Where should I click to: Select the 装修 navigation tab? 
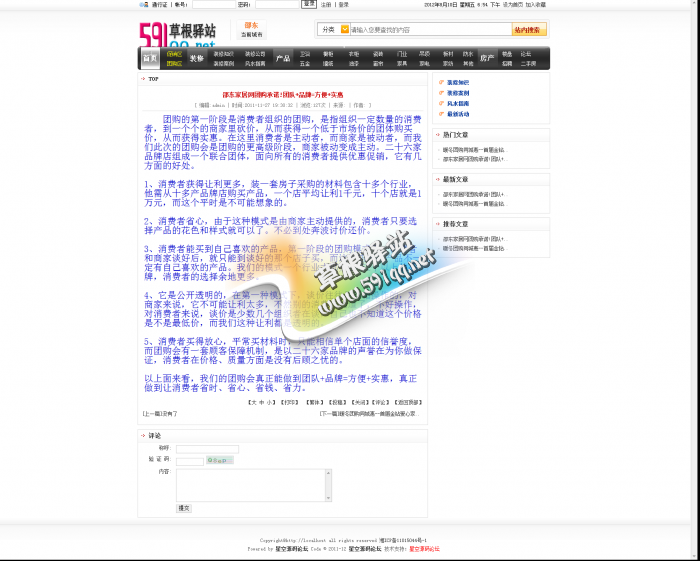(196, 58)
